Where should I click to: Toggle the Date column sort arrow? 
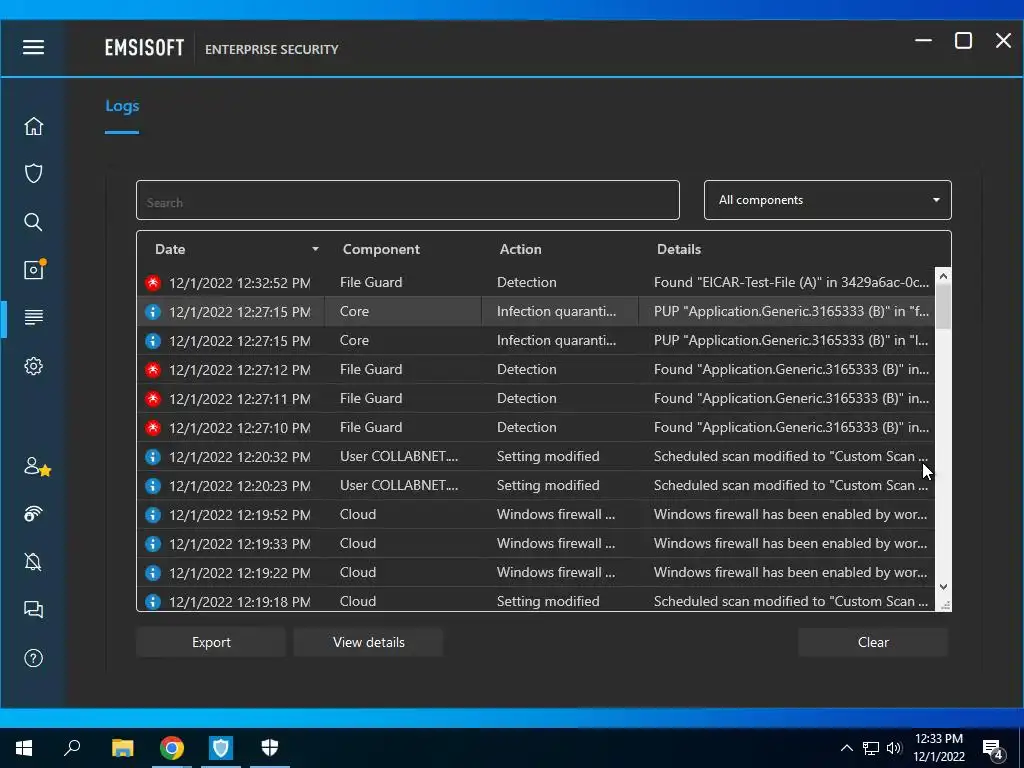[315, 249]
